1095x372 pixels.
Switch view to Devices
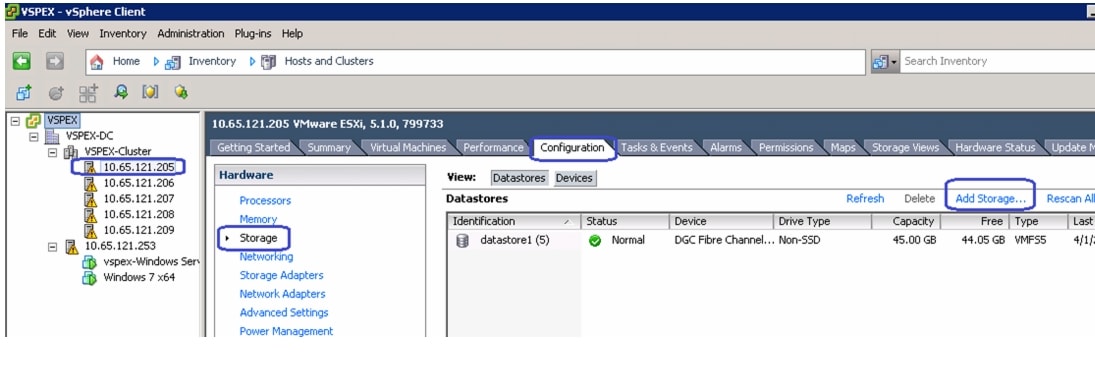[574, 178]
